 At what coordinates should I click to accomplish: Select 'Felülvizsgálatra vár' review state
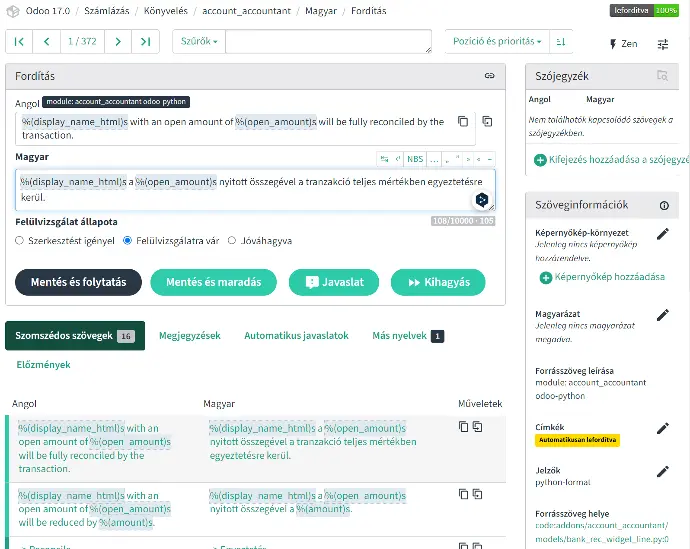tap(128, 241)
